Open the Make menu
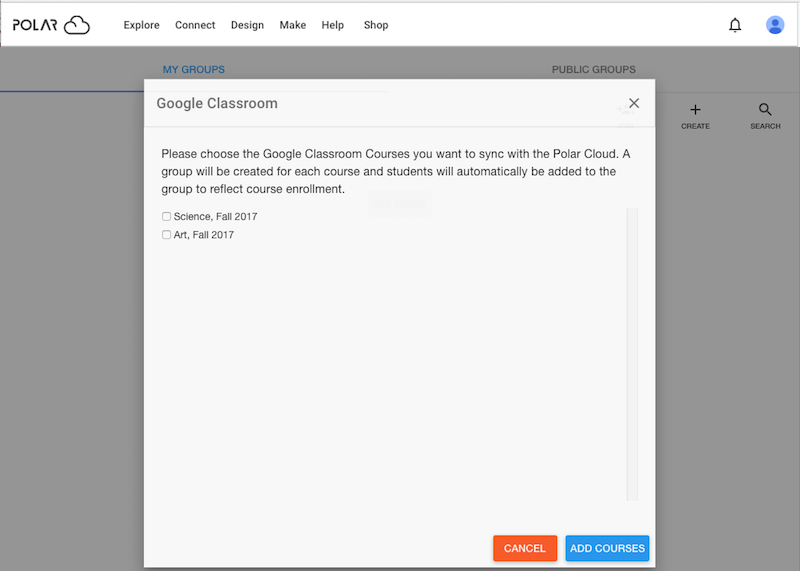 292,25
